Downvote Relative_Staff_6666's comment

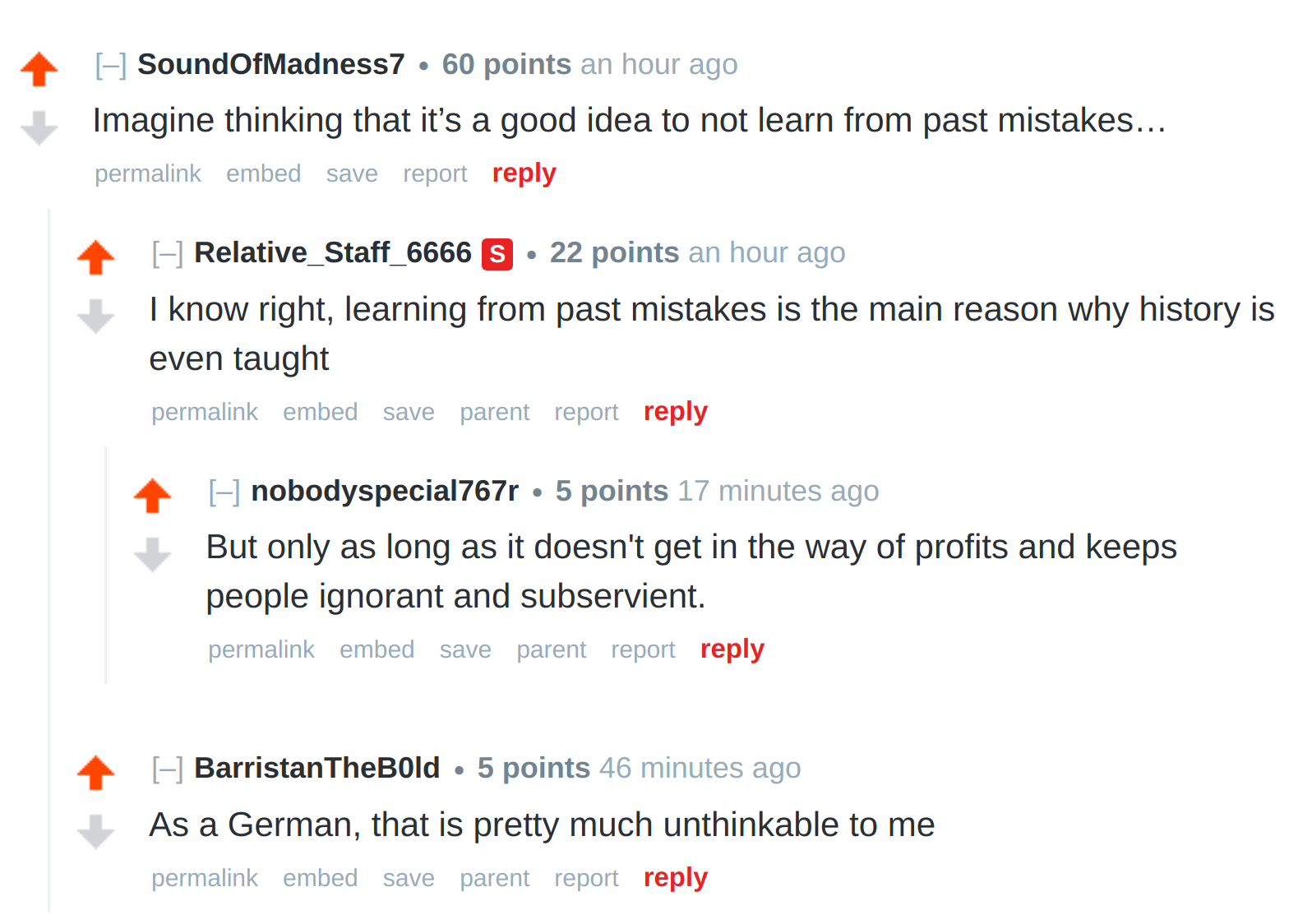pyautogui.click(x=95, y=316)
